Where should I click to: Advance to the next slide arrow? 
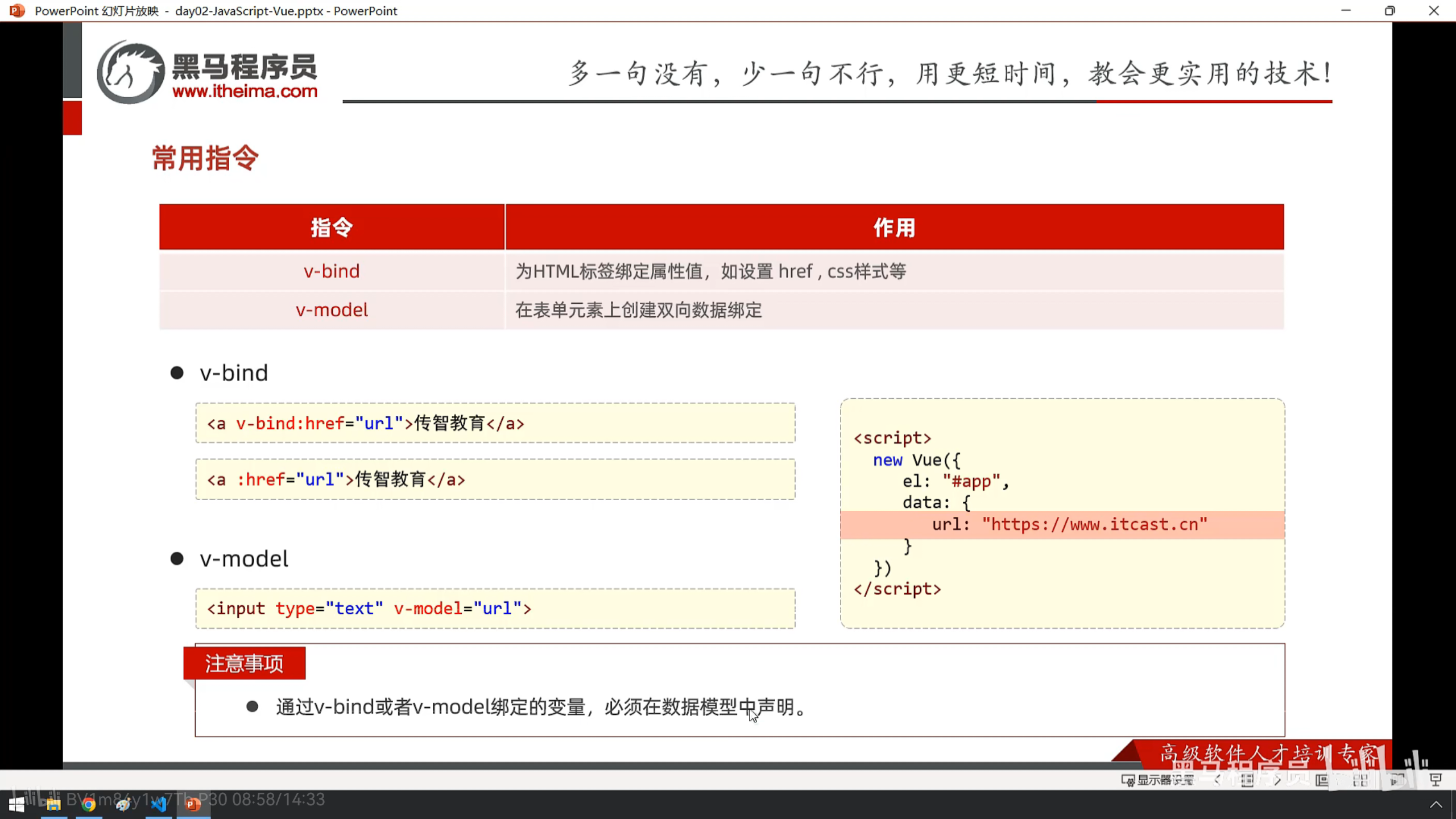tap(1277, 780)
